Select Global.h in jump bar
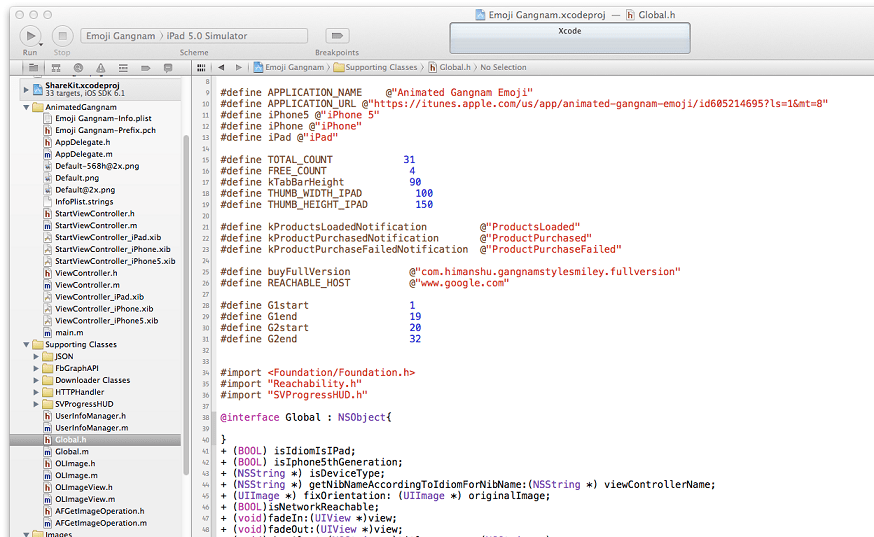The image size is (874, 537). pyautogui.click(x=450, y=67)
